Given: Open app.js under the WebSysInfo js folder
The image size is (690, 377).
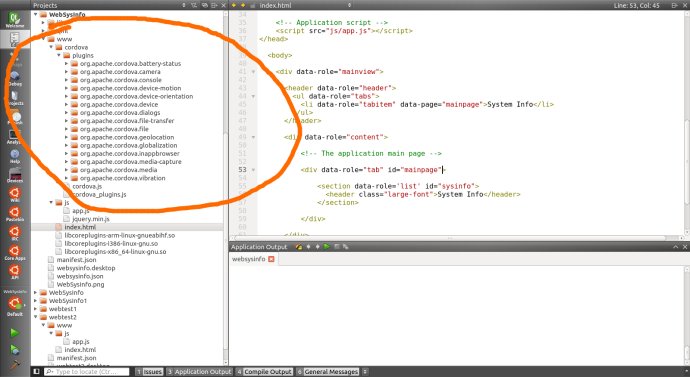Looking at the screenshot, I should tap(81, 211).
